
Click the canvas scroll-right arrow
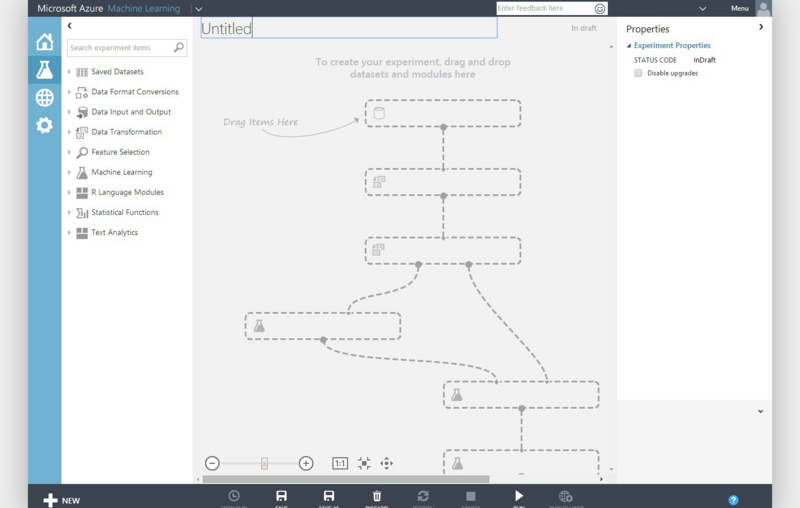point(602,479)
